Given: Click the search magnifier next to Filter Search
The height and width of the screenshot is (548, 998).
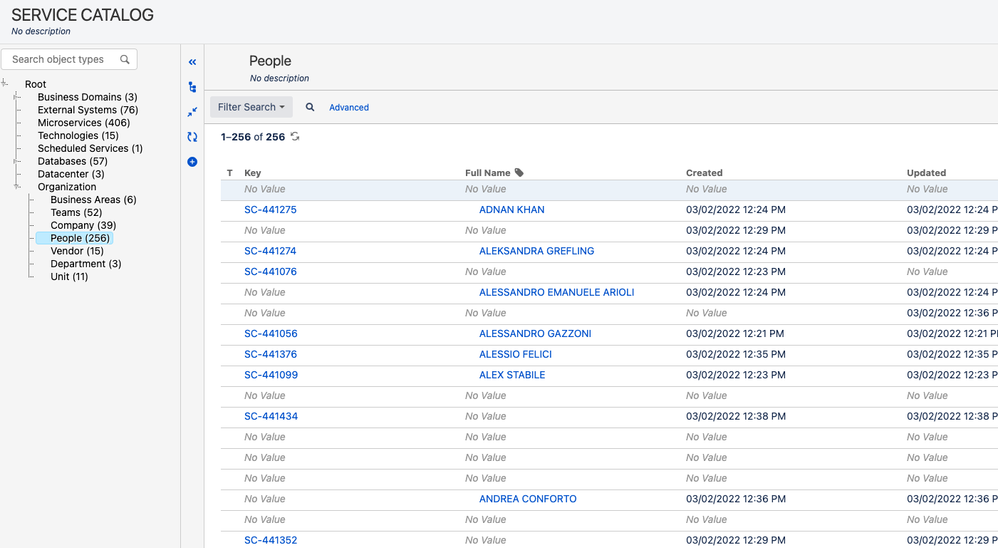Looking at the screenshot, I should 310,107.
